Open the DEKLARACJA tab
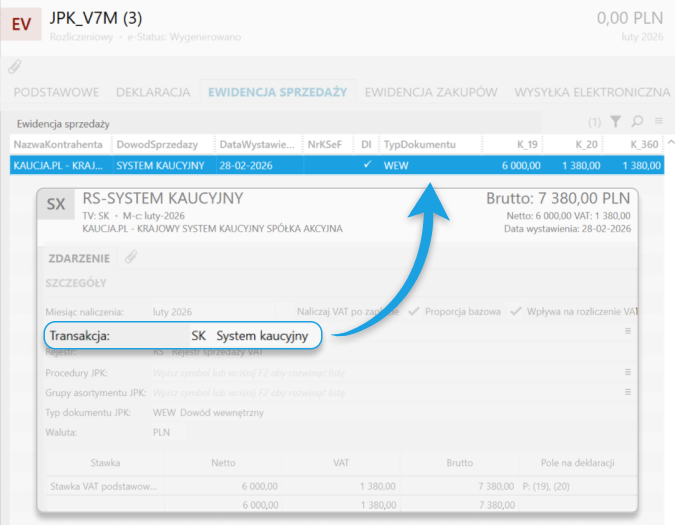The image size is (675, 525). point(153,92)
